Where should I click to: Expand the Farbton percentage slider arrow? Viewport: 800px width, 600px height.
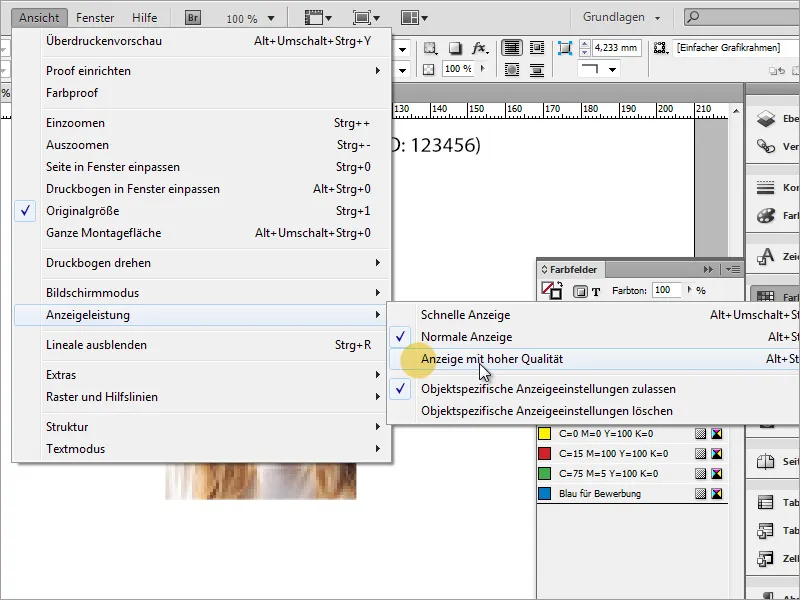coord(689,290)
